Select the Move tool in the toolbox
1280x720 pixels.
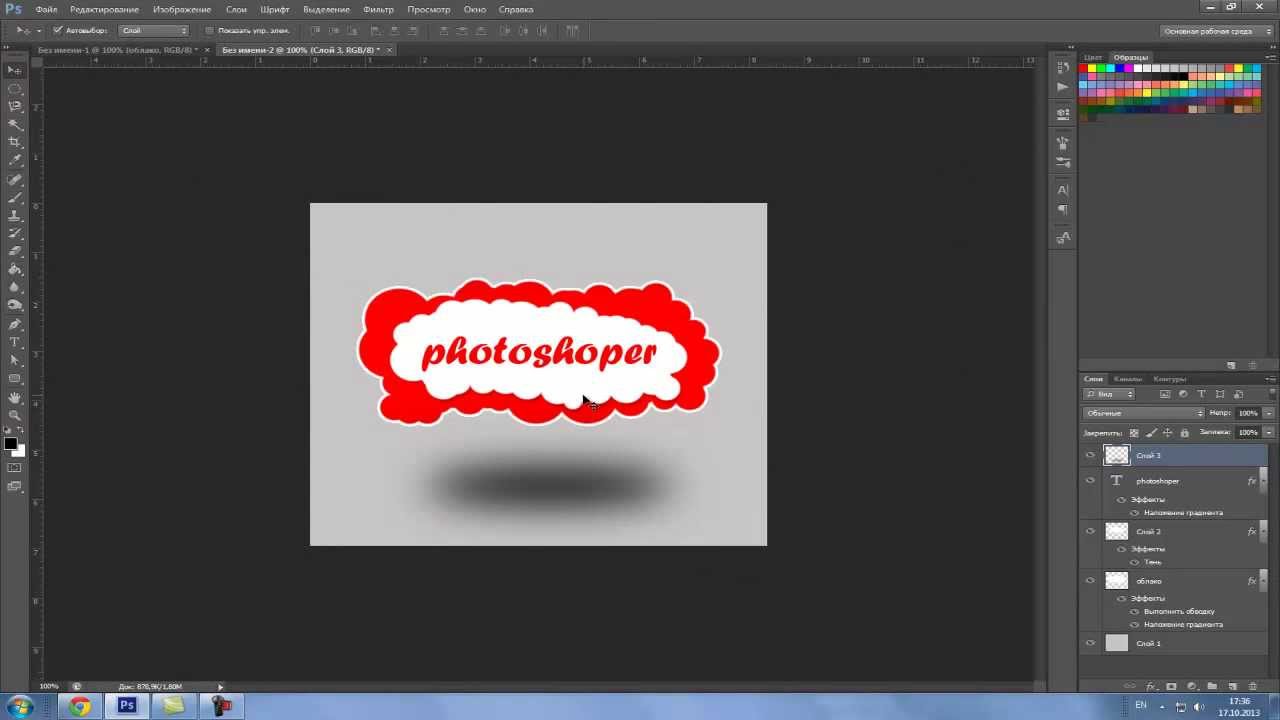(x=14, y=70)
